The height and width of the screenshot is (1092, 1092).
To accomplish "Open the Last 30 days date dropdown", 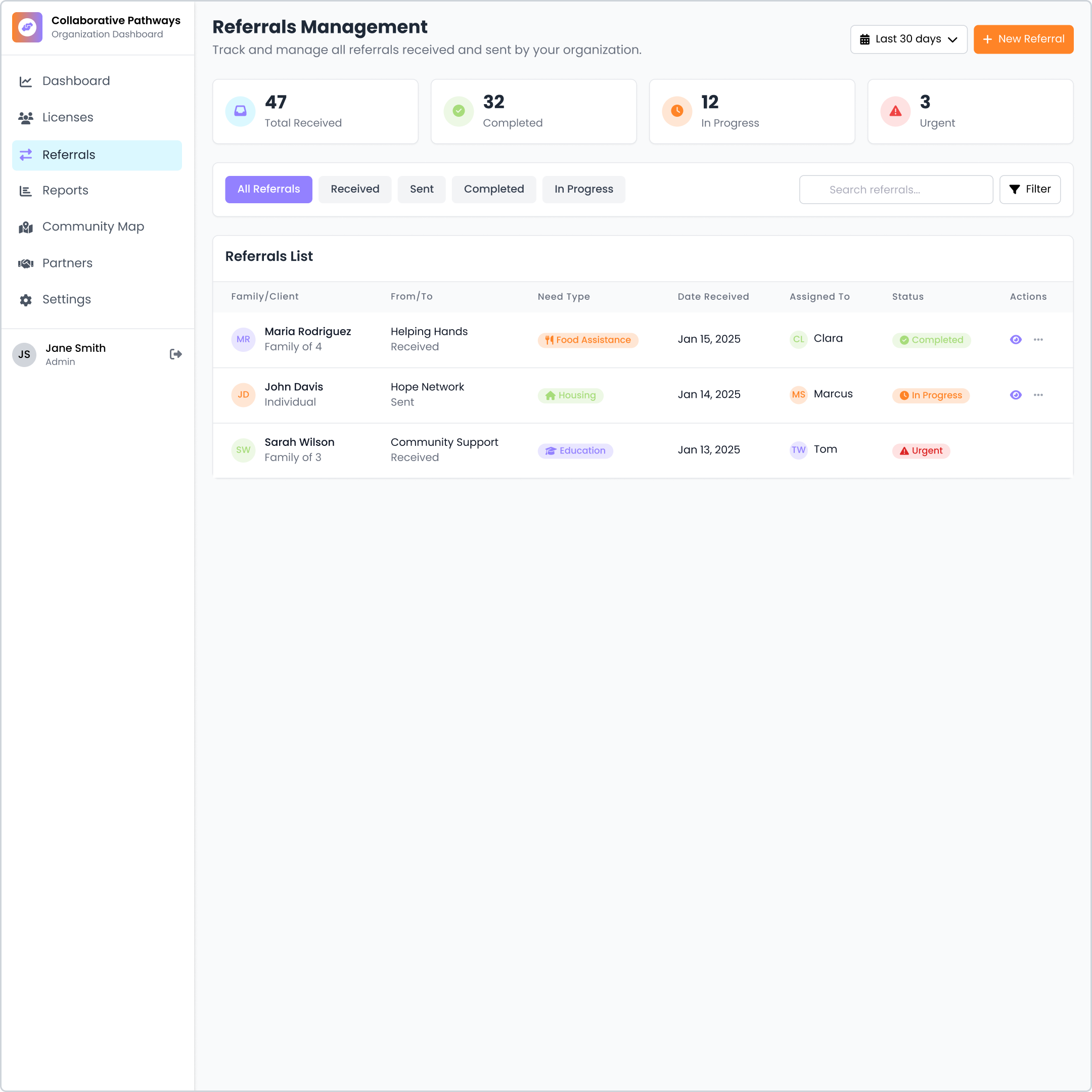I will coord(908,39).
